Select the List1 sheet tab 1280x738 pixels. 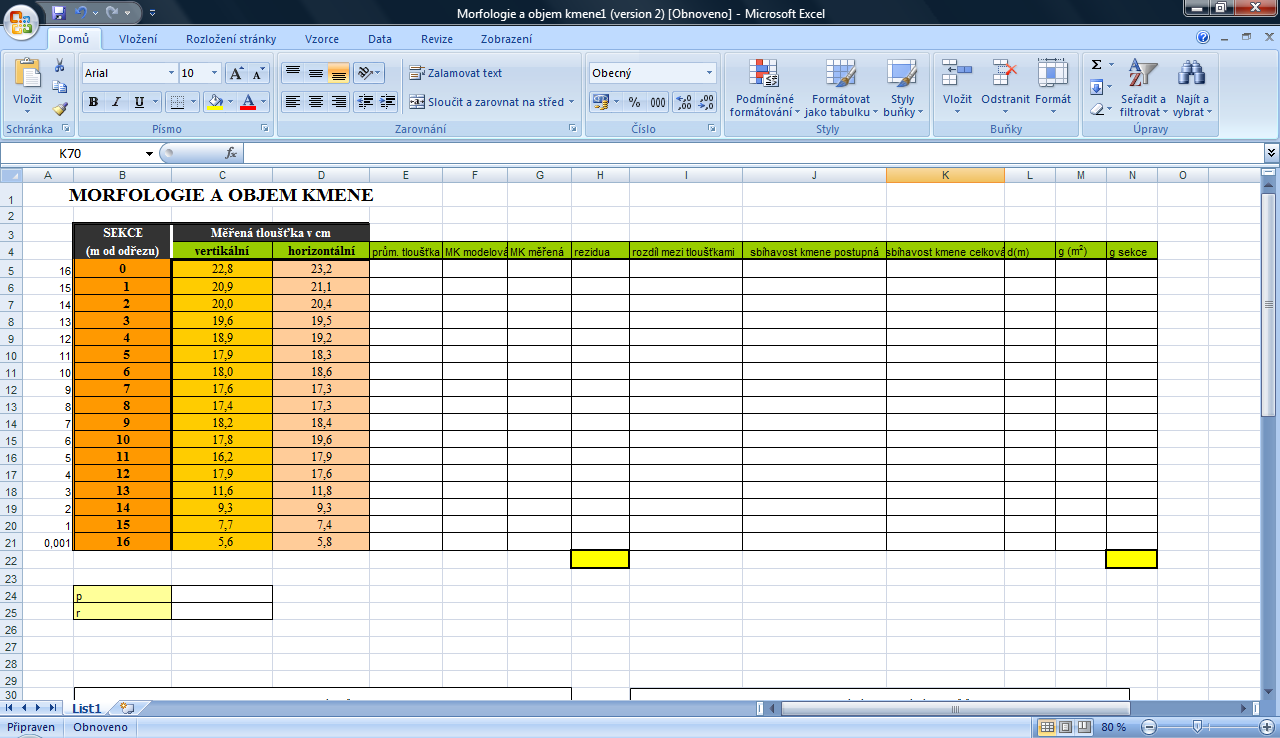coord(87,708)
